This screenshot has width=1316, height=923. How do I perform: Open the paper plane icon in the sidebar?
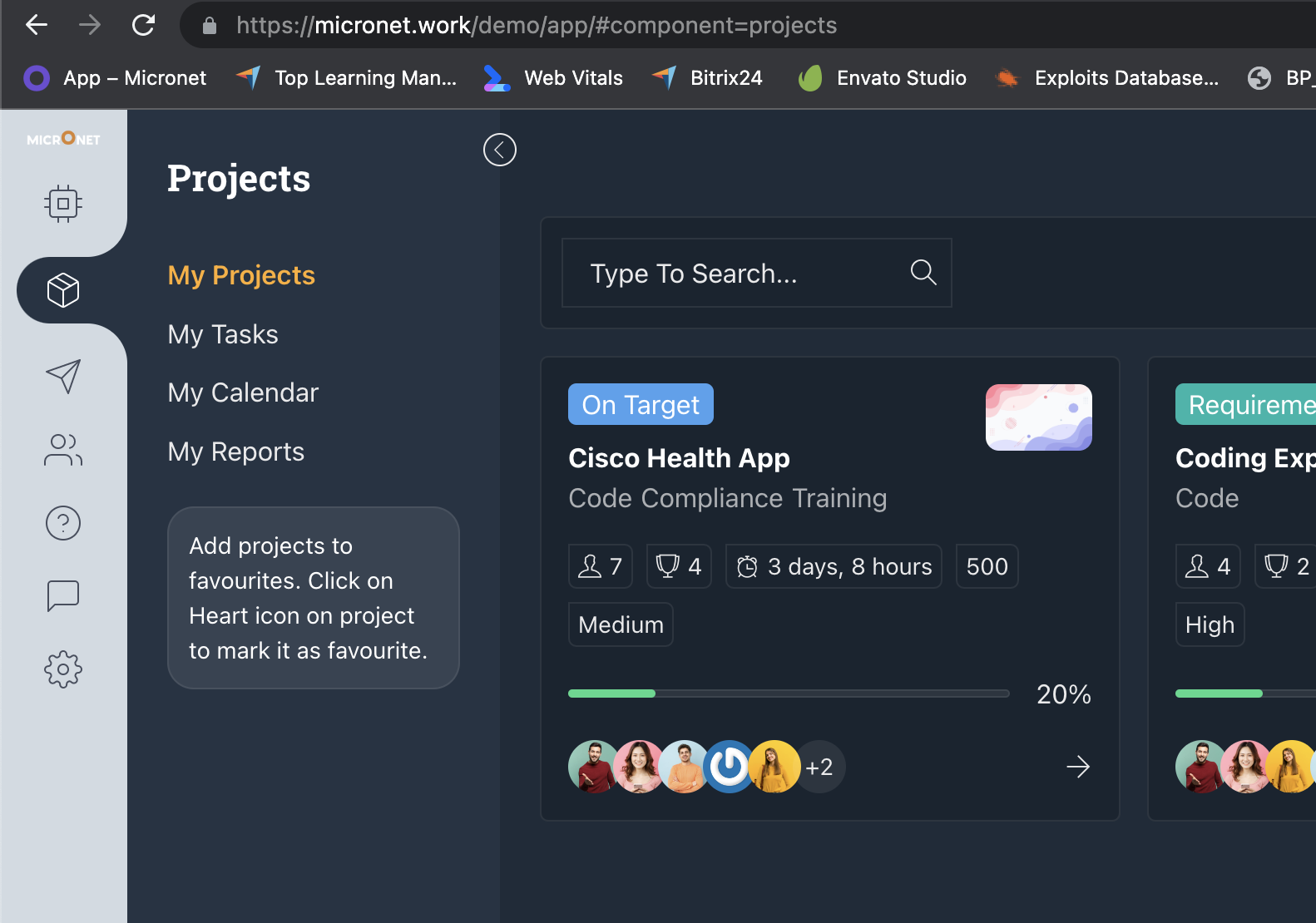[x=63, y=377]
